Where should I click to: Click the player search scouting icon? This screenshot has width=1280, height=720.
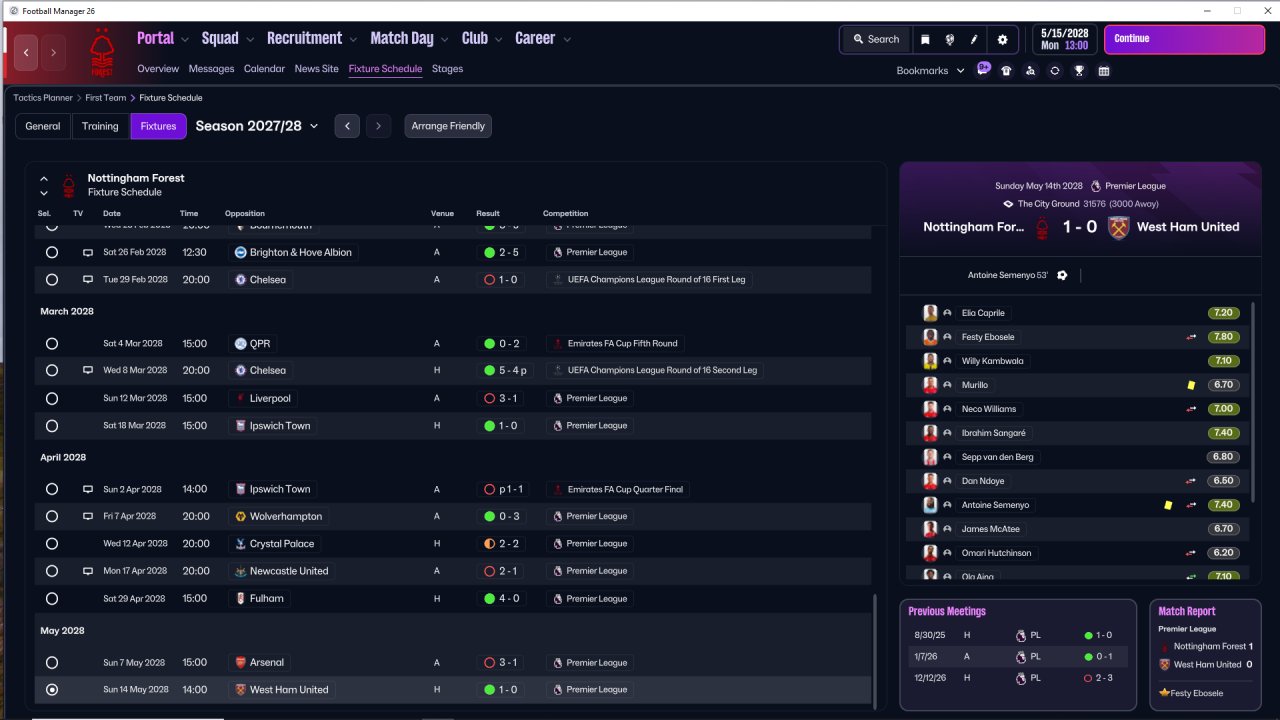1030,71
